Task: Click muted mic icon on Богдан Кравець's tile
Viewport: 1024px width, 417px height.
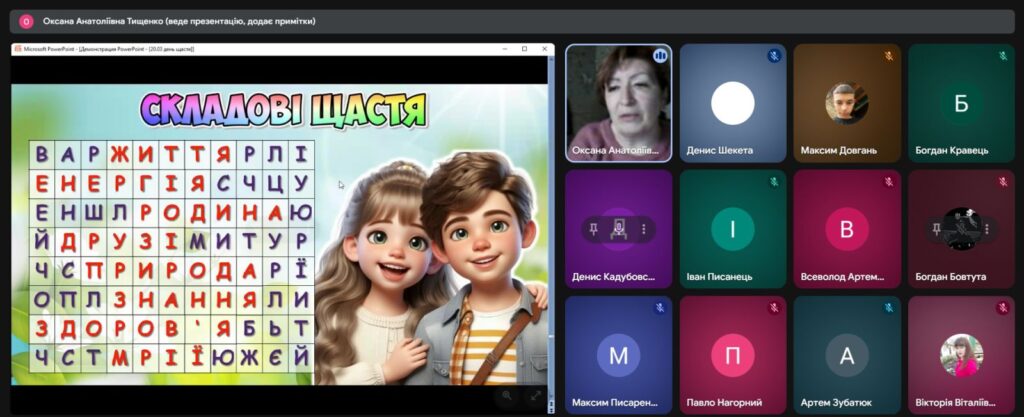Action: click(1001, 56)
